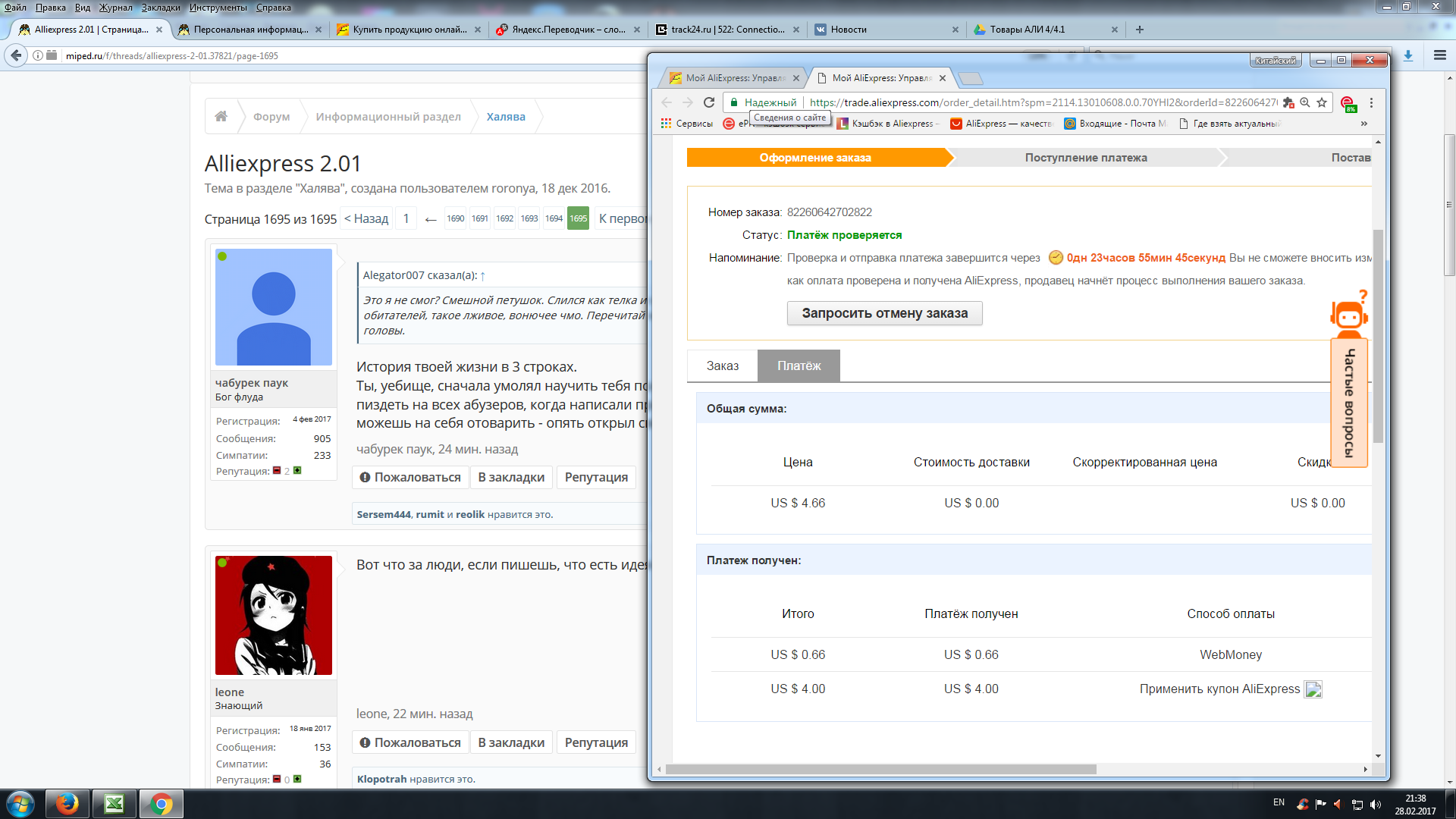1456x819 pixels.
Task: Open Журнал menu in Firefox
Action: coord(115,8)
